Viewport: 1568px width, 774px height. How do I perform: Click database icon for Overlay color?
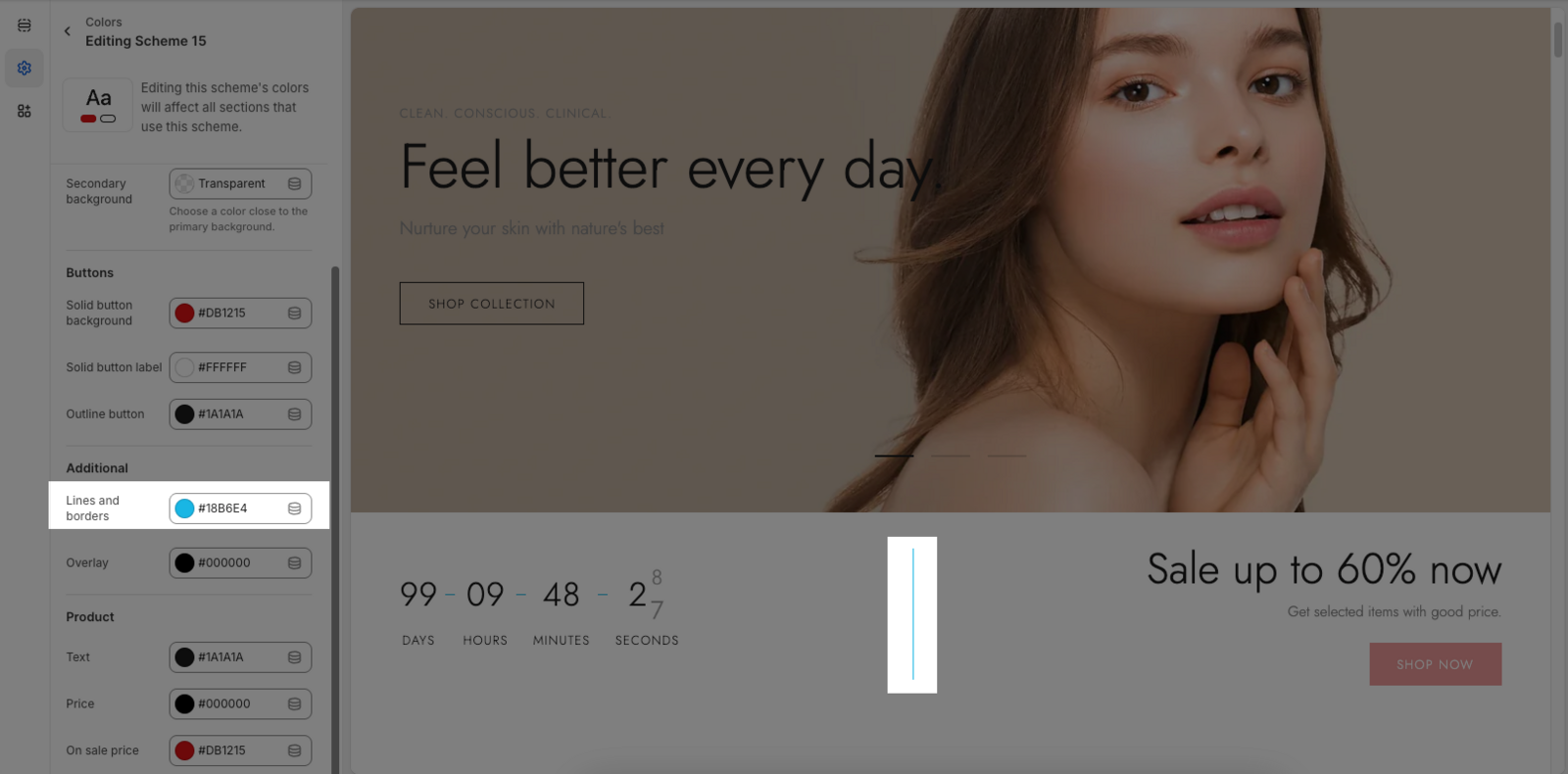[x=294, y=563]
